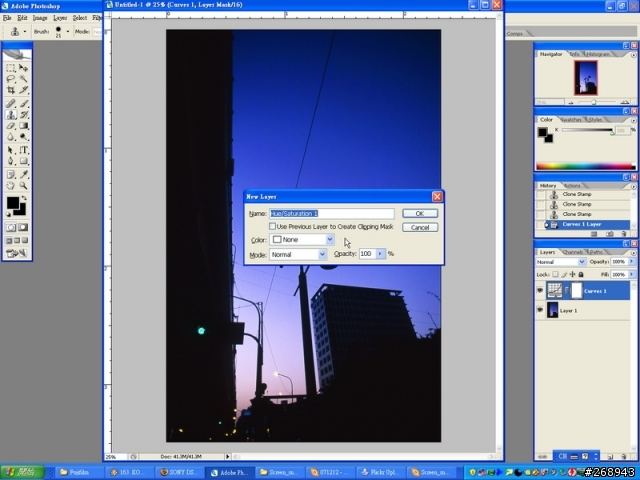Open Mode dropdown in New Layer dialog
The width and height of the screenshot is (640, 480).
[322, 254]
